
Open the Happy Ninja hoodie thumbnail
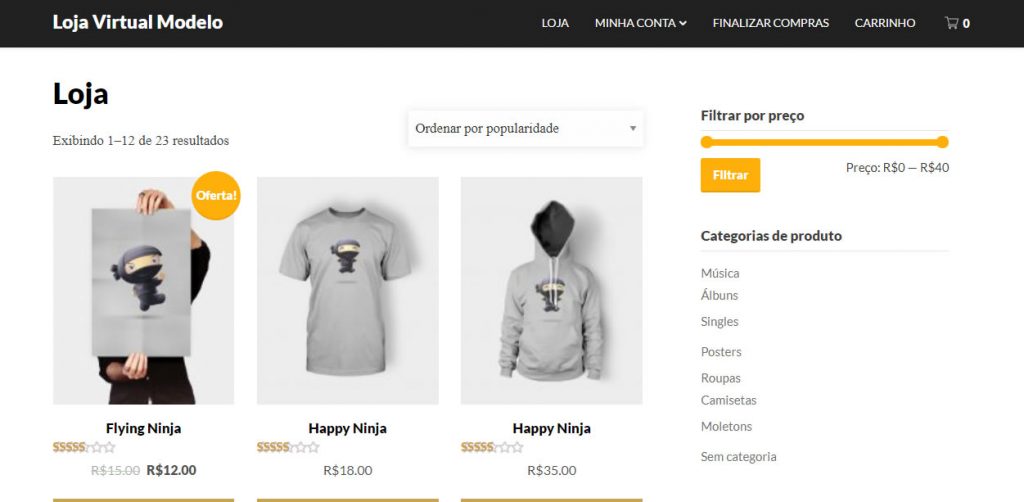point(552,290)
